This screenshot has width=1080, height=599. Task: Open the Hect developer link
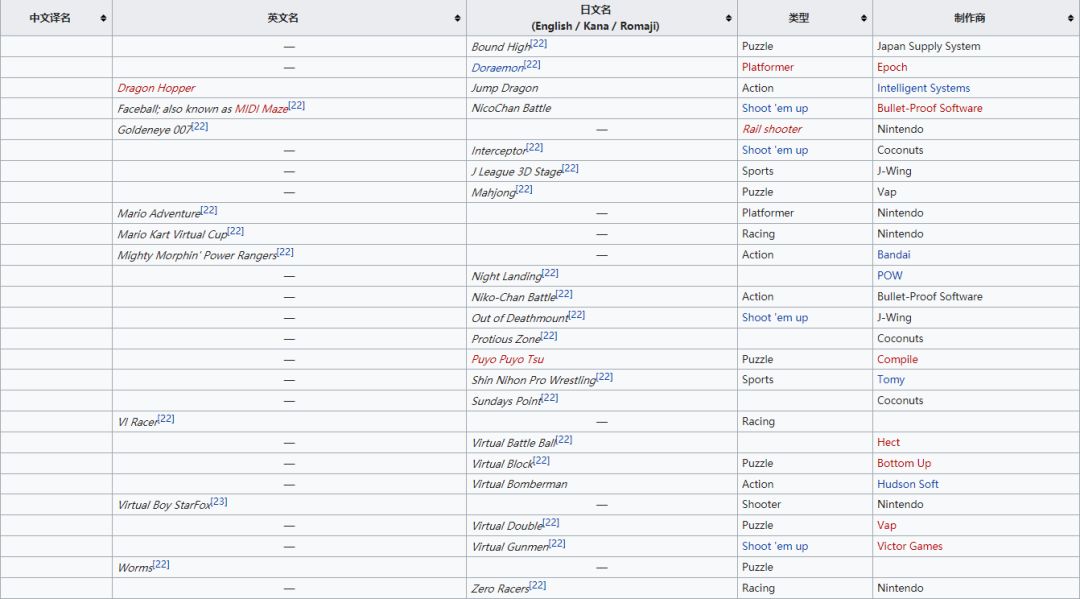(x=888, y=442)
